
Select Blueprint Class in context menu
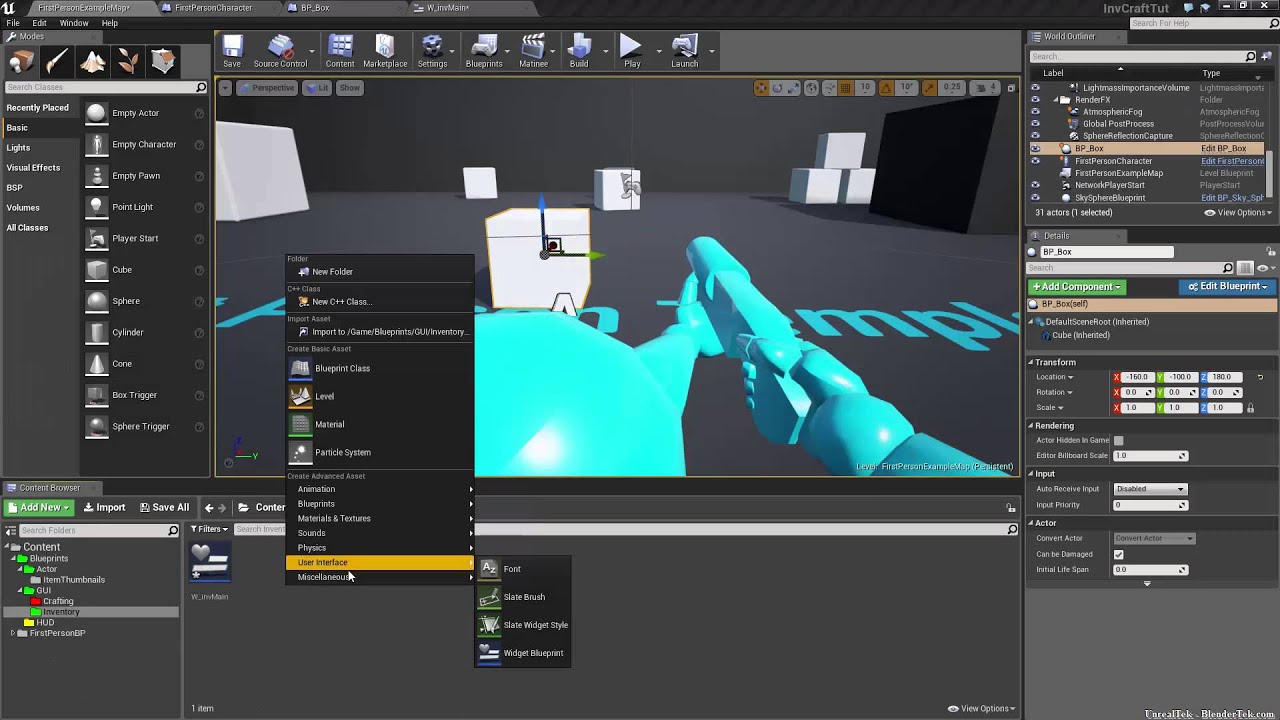379,368
